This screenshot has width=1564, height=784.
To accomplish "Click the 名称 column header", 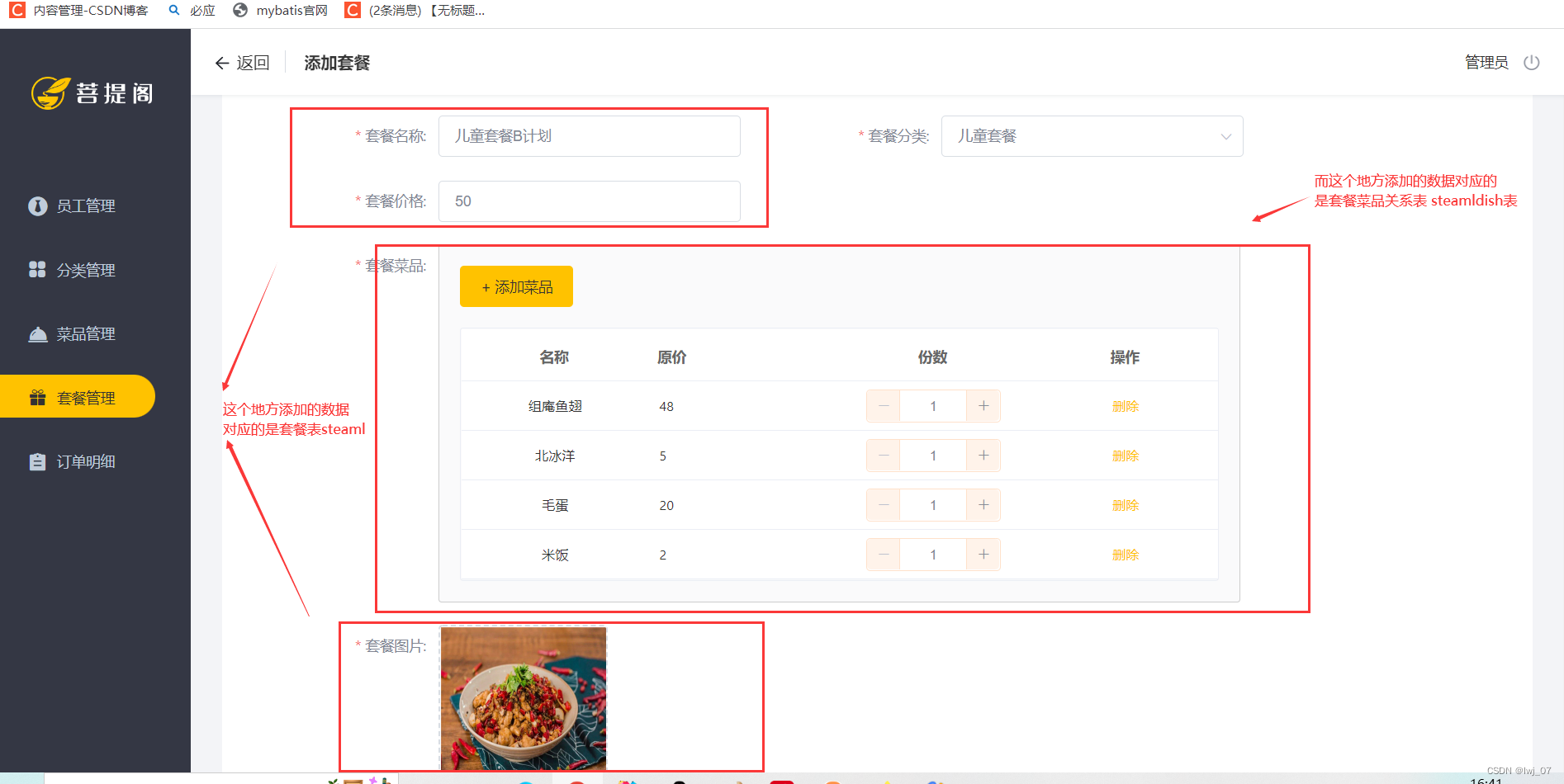I will tap(554, 357).
